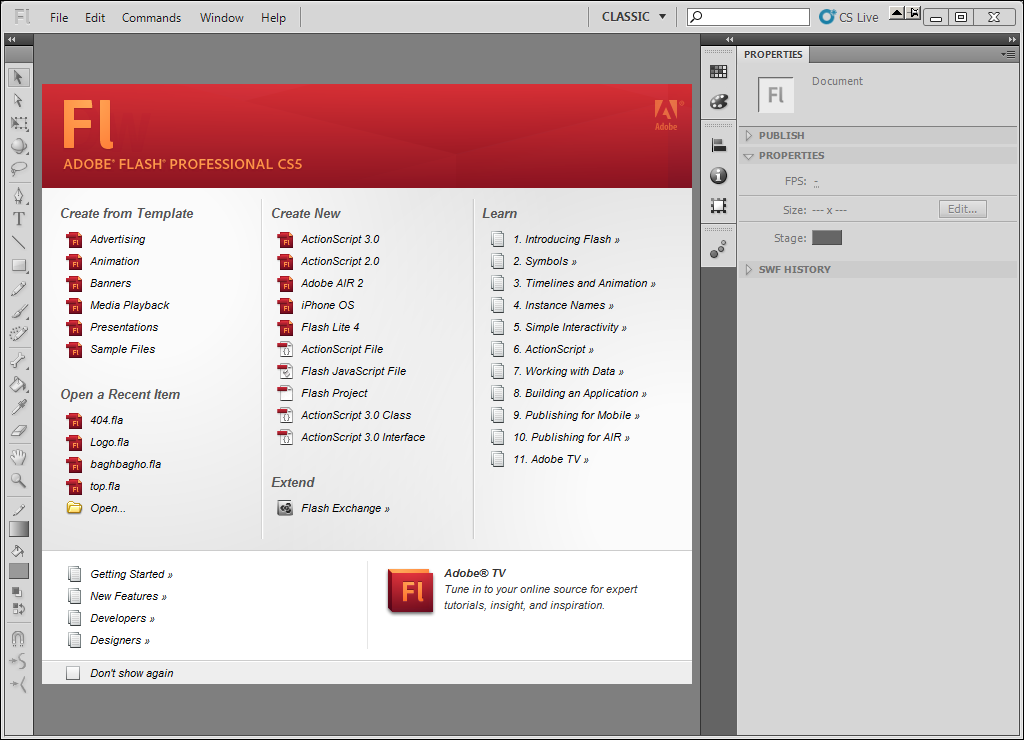This screenshot has width=1024, height=740.
Task: Open the toolbar stroke color swatch
Action: pyautogui.click(x=19, y=528)
